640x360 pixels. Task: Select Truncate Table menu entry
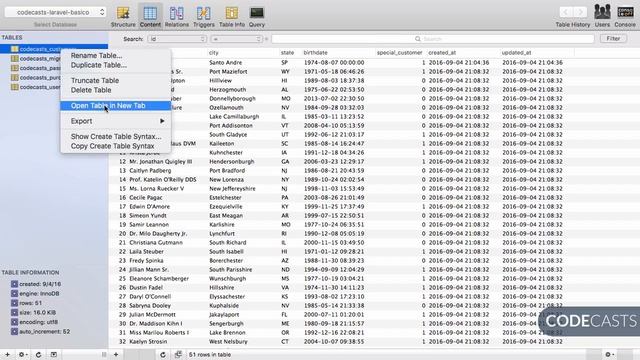pos(95,80)
